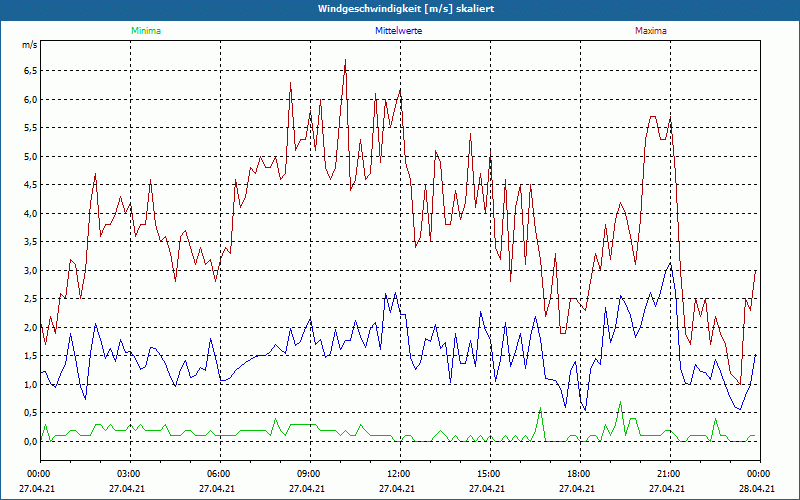
Task: Click the 21:00 time axis label
Action: [667, 474]
